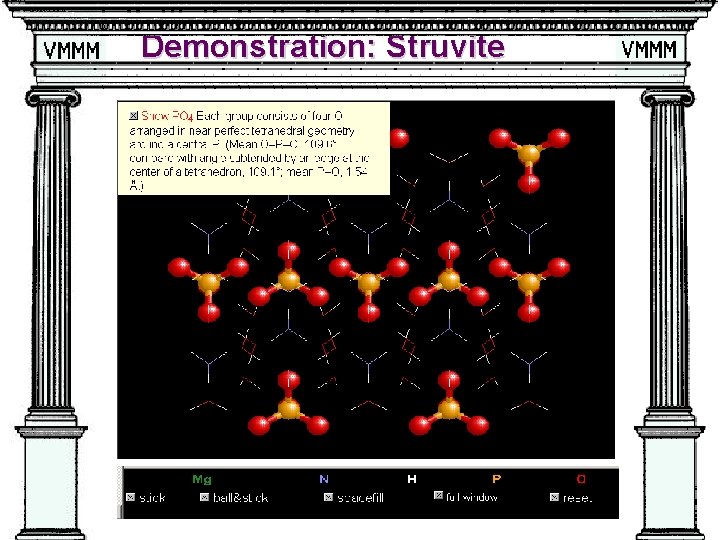This screenshot has width=720, height=540.
Task: Select the orange P element label
Action: [496, 479]
